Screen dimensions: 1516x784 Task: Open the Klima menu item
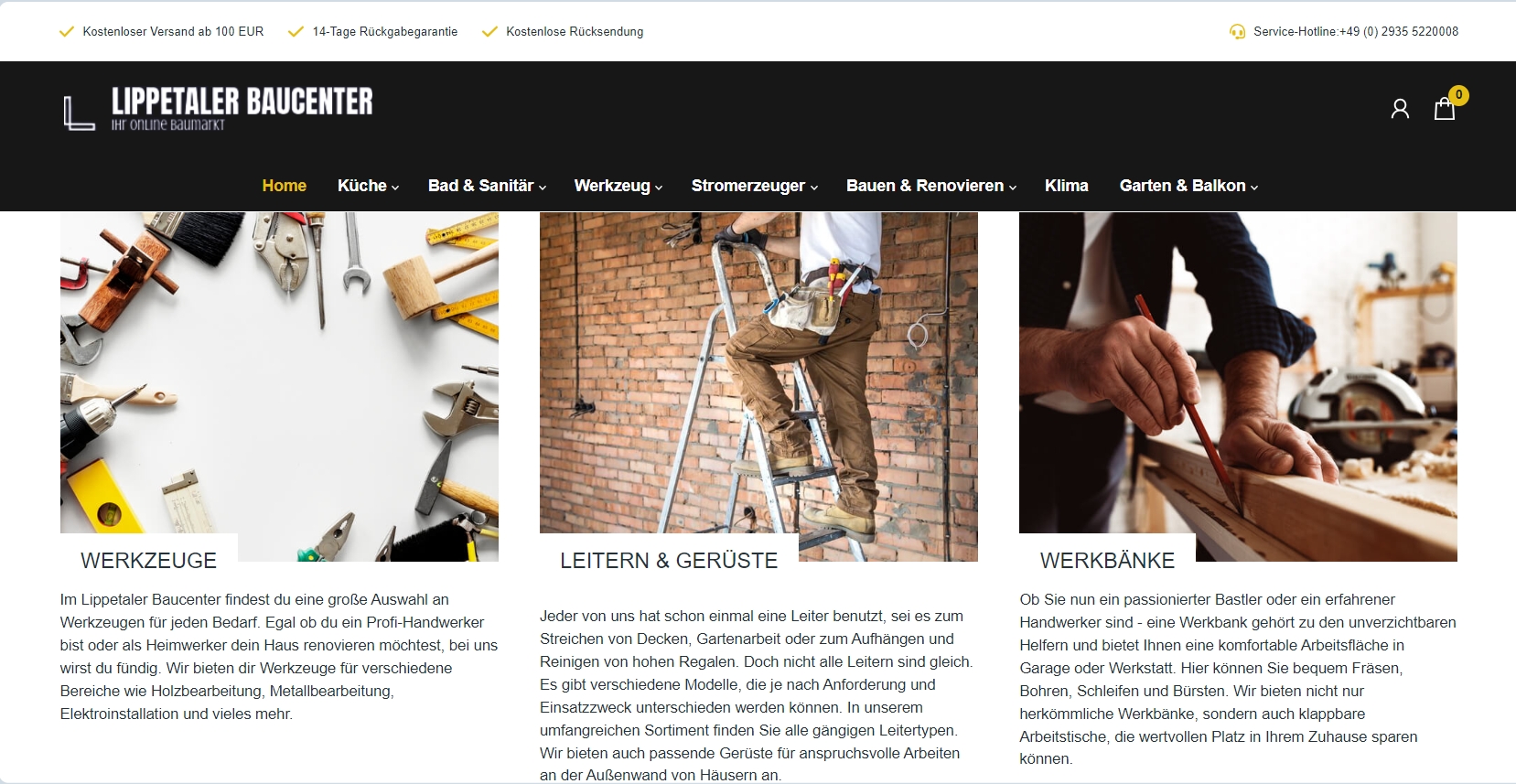pos(1067,186)
